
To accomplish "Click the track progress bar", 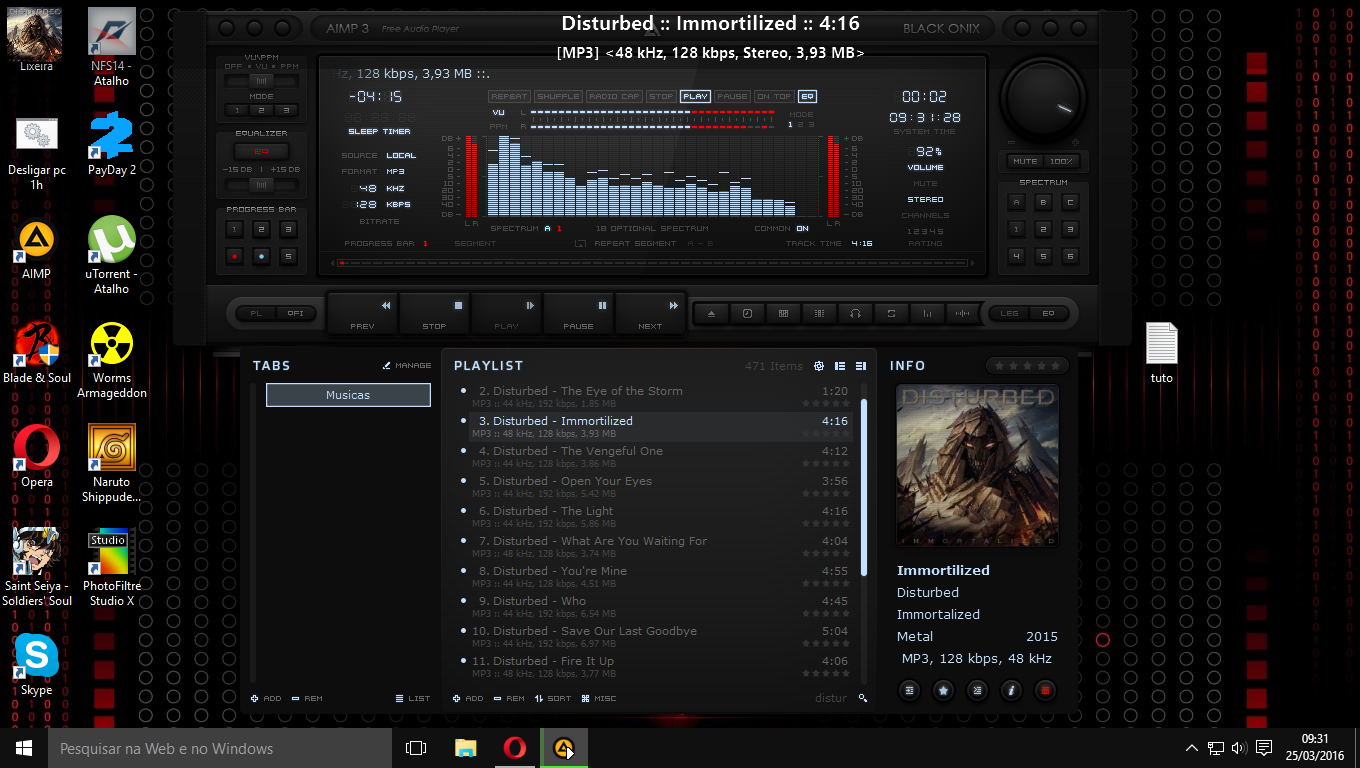I will tap(650, 262).
